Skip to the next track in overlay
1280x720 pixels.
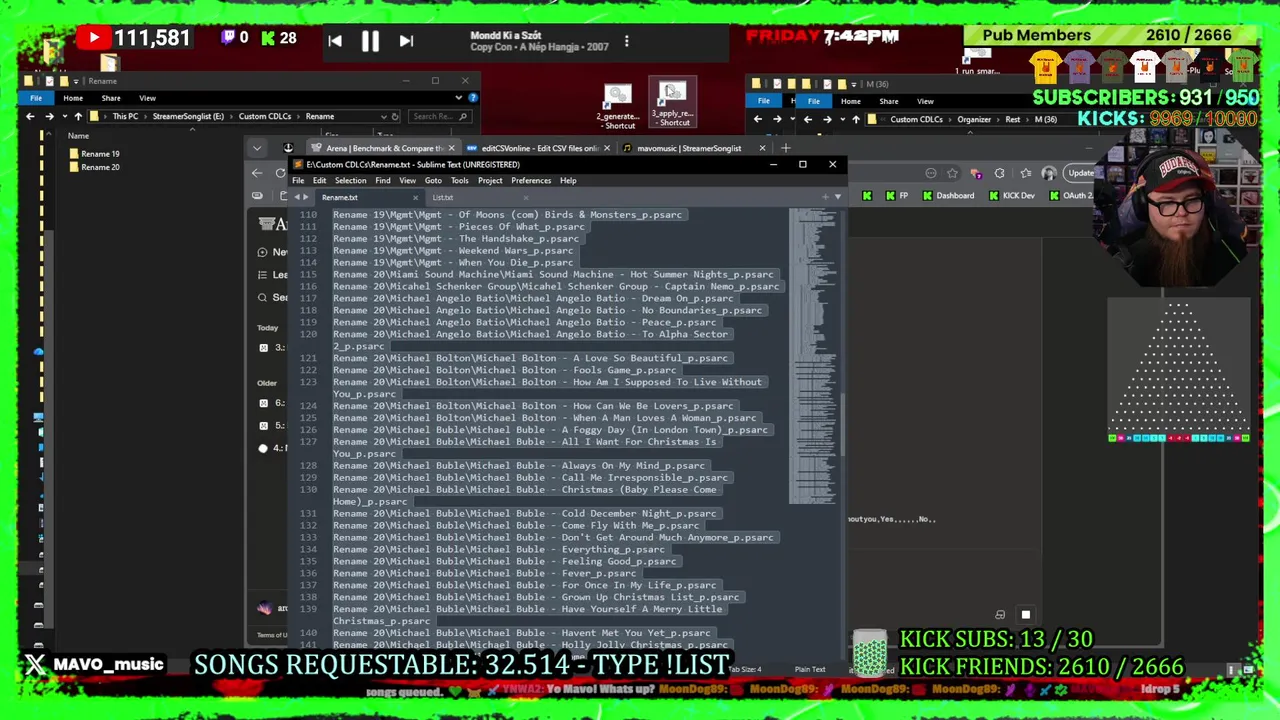[406, 41]
